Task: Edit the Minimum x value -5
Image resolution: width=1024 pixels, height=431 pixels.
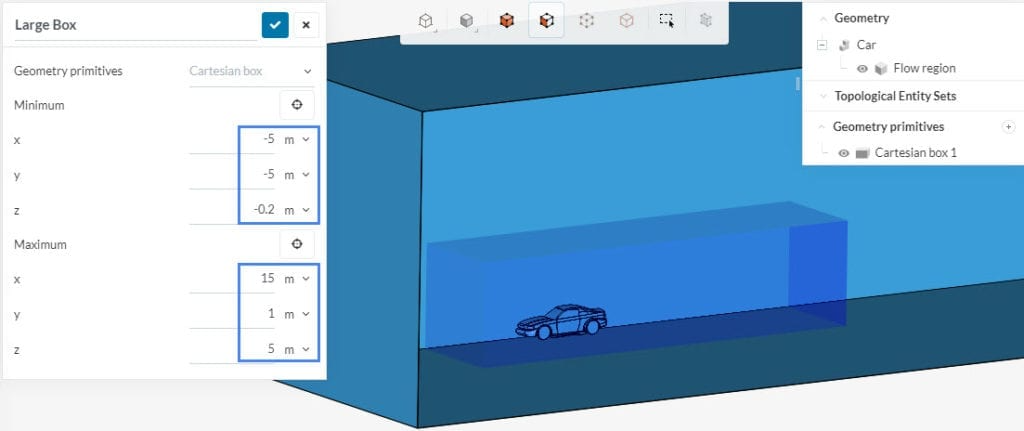Action: pyautogui.click(x=232, y=140)
